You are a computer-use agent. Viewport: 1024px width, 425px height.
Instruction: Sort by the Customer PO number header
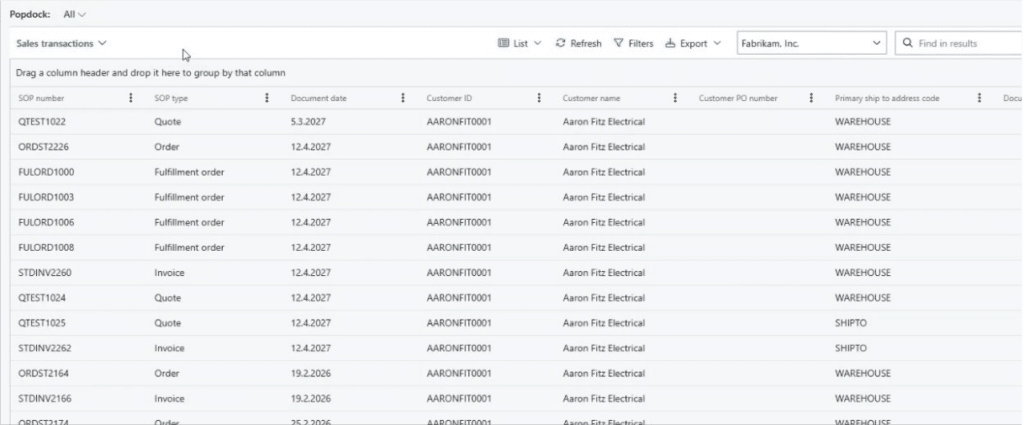click(738, 98)
